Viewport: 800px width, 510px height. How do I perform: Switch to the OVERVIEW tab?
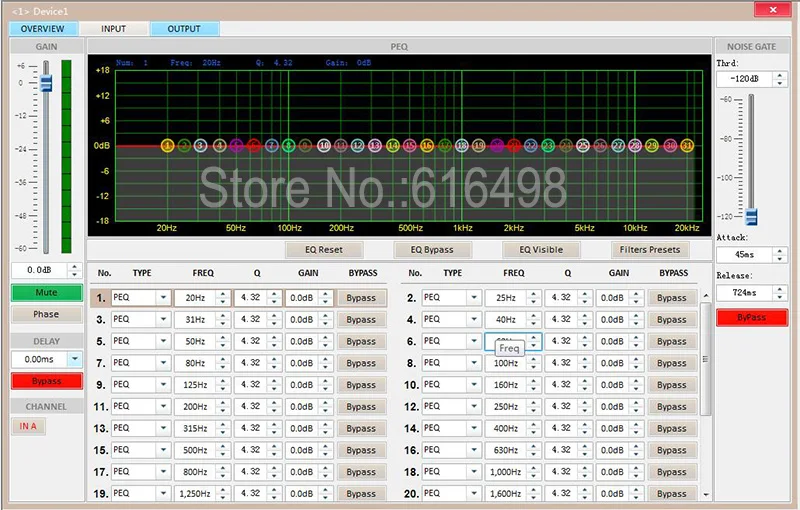[x=43, y=29]
